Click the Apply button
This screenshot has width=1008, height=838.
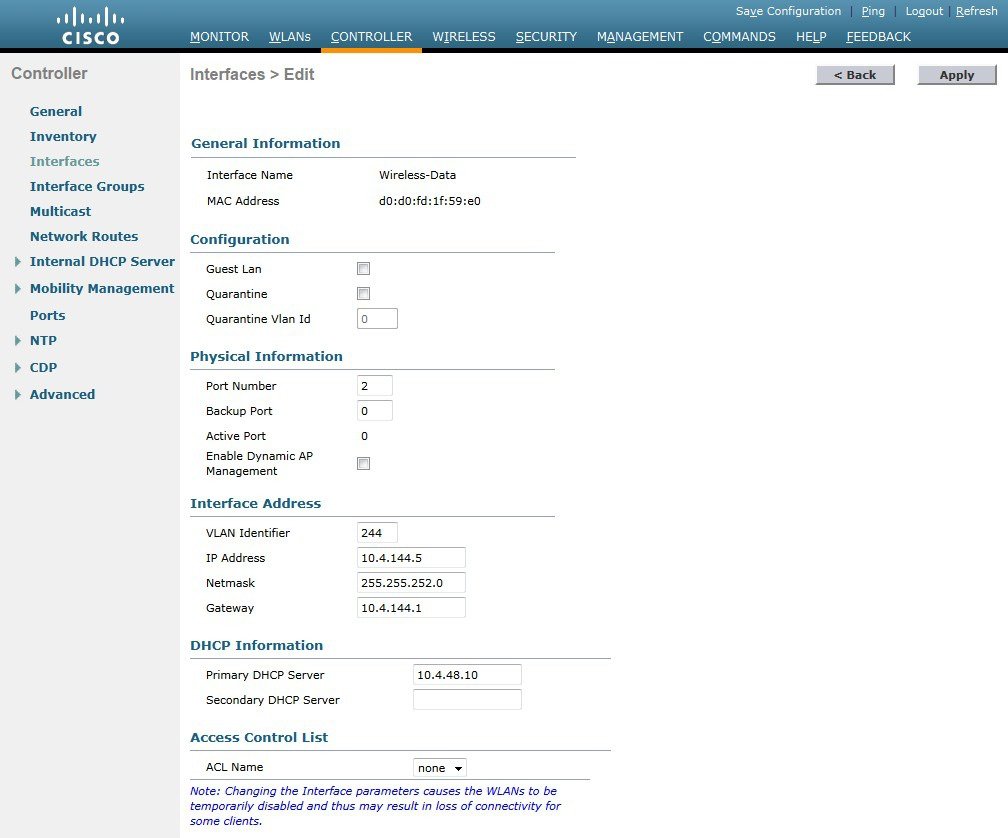955,74
